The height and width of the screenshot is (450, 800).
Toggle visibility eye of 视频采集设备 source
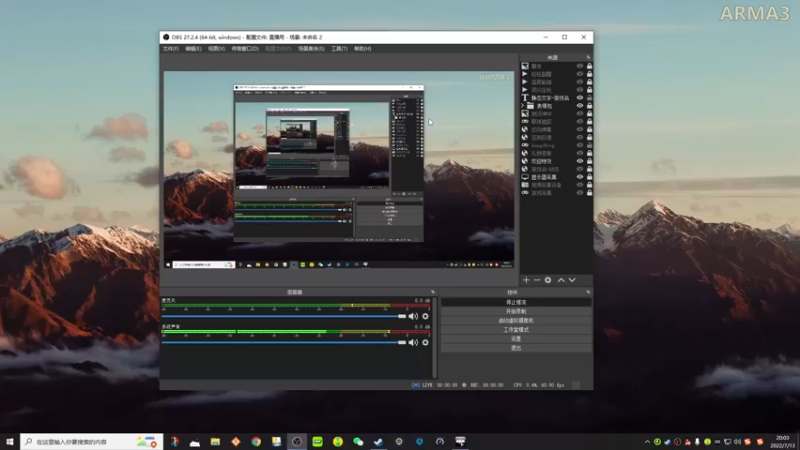(580, 185)
